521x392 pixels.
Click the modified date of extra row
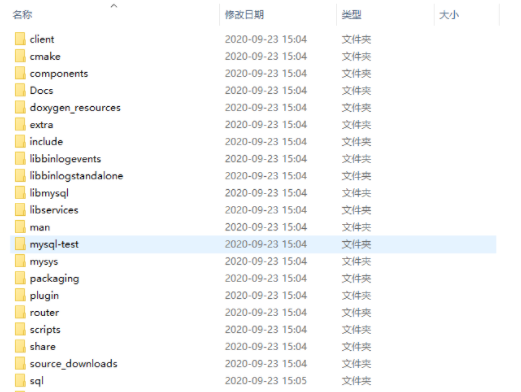[x=266, y=124]
